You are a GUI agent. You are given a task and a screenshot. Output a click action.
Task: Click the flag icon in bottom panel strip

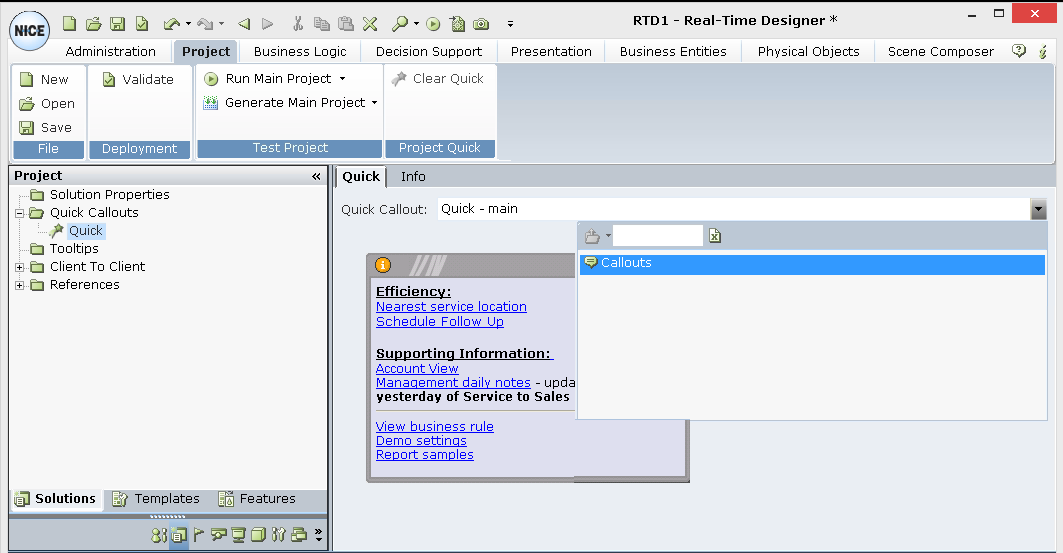click(x=198, y=535)
